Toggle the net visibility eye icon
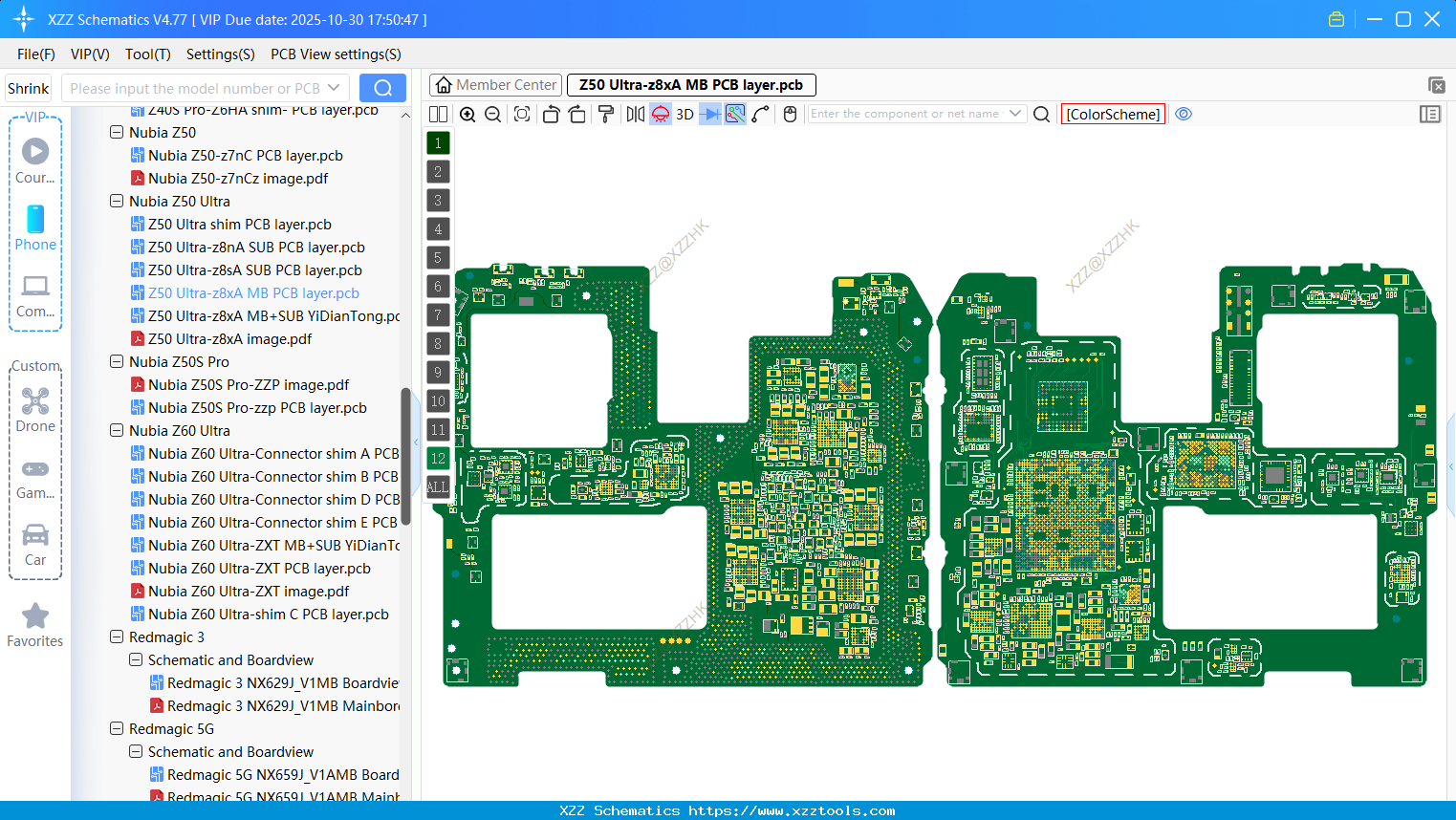Screen dimensions: 1456x820 click(1184, 114)
